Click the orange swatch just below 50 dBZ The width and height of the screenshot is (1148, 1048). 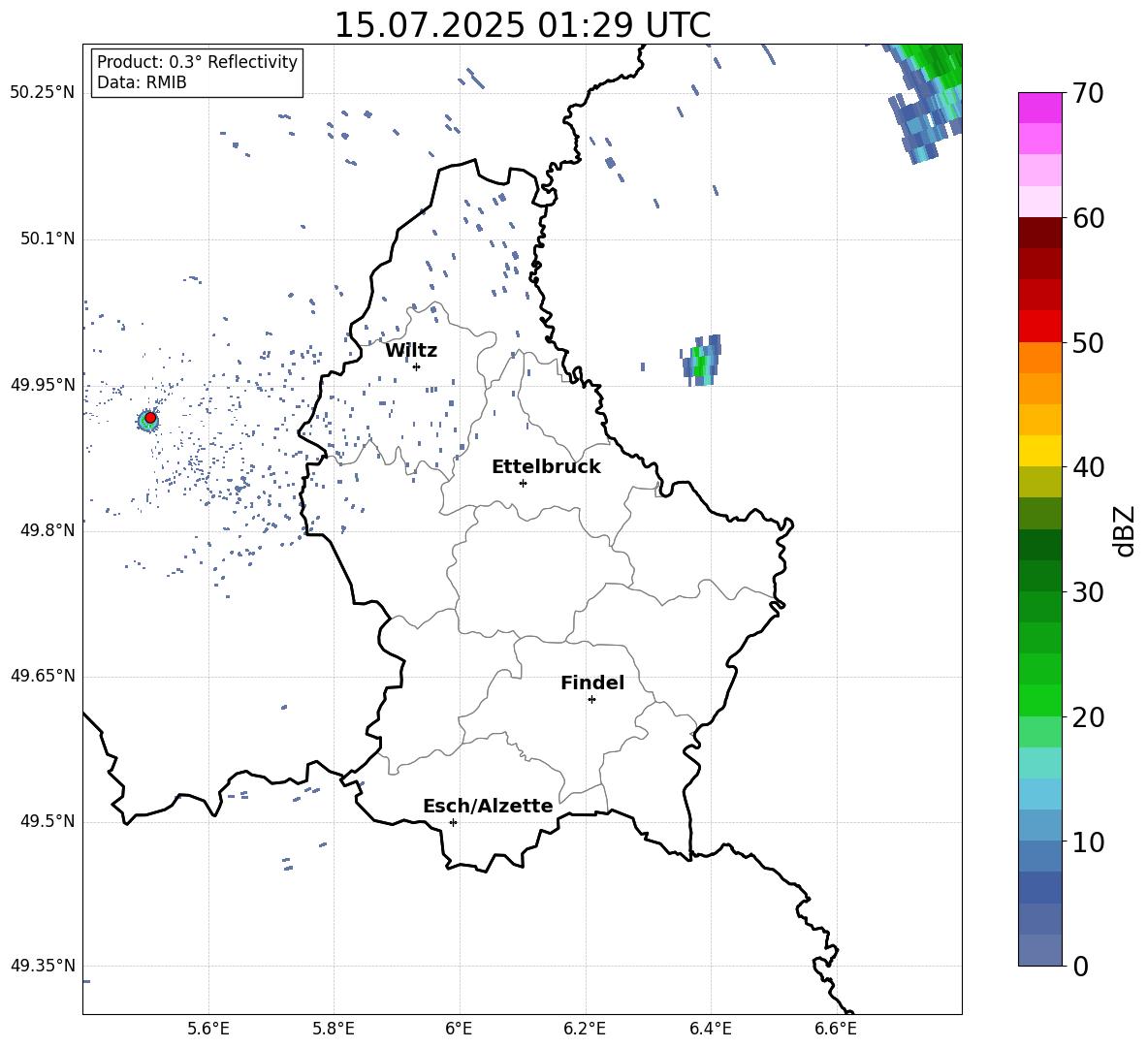(x=1040, y=358)
